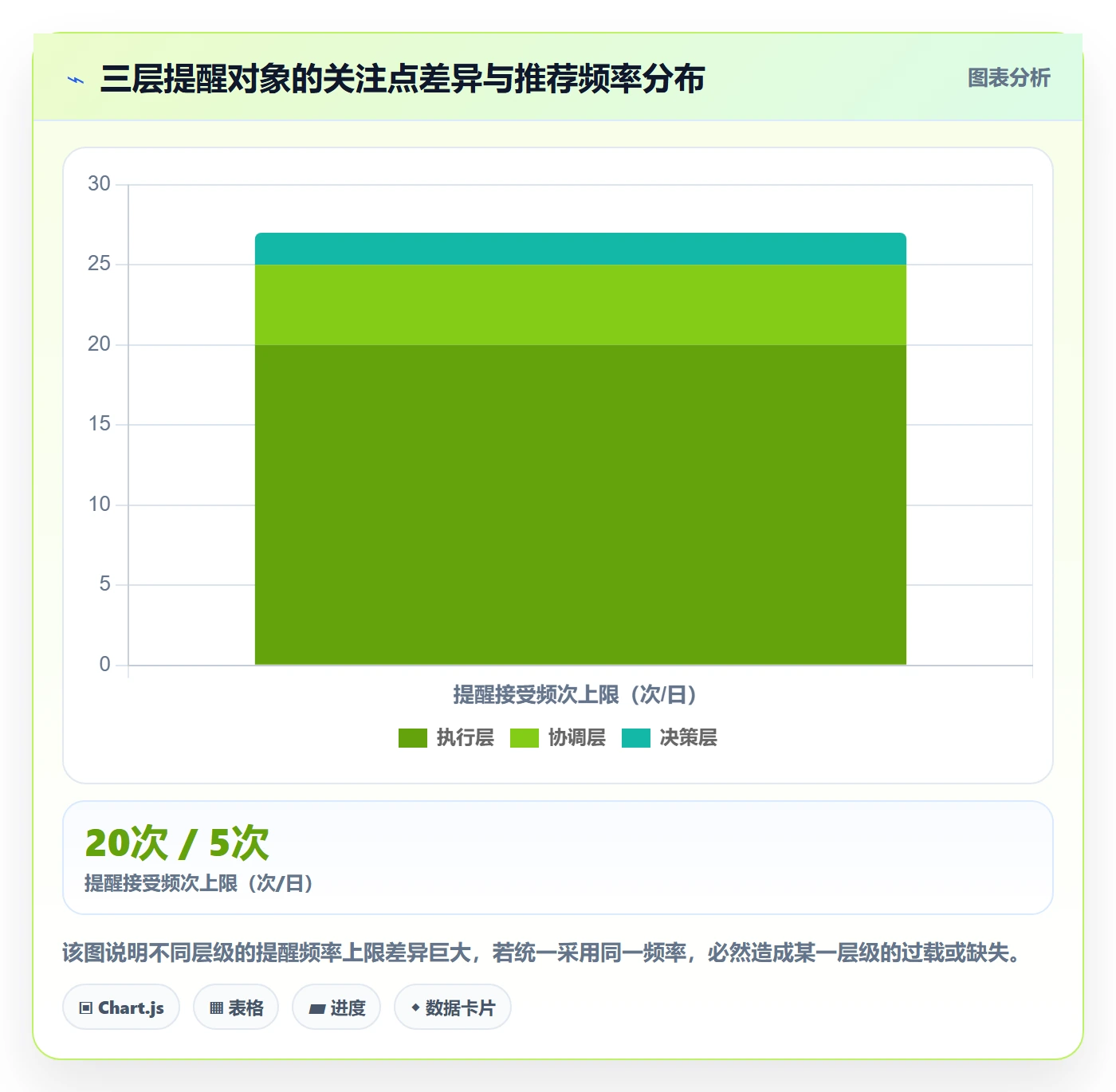This screenshot has width=1116, height=1092.
Task: Click the diamond icon in the 数据卡片 chip
Action: (415, 1008)
